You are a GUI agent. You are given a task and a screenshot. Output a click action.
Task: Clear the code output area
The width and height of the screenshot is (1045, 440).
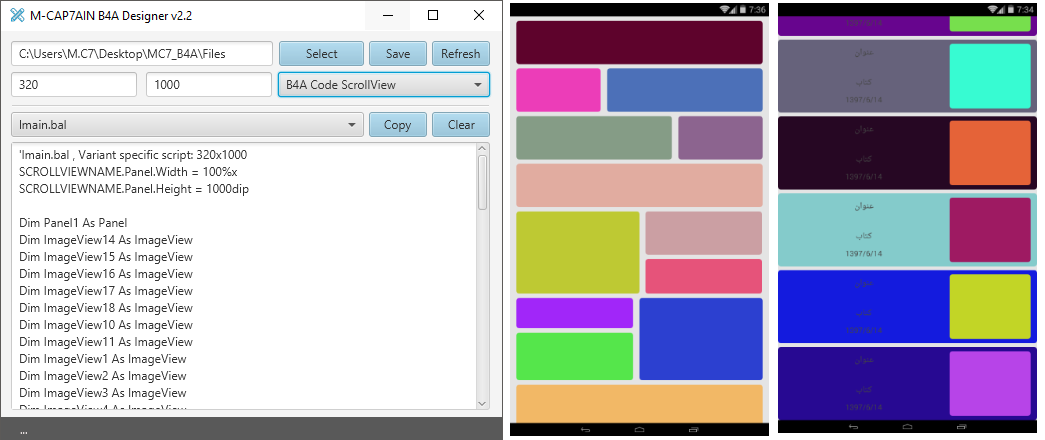(460, 125)
